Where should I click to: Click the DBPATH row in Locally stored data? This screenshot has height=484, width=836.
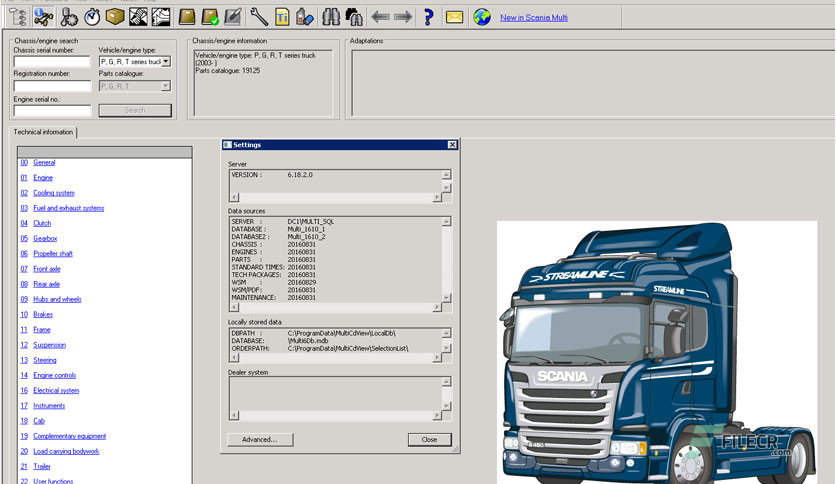[x=314, y=333]
